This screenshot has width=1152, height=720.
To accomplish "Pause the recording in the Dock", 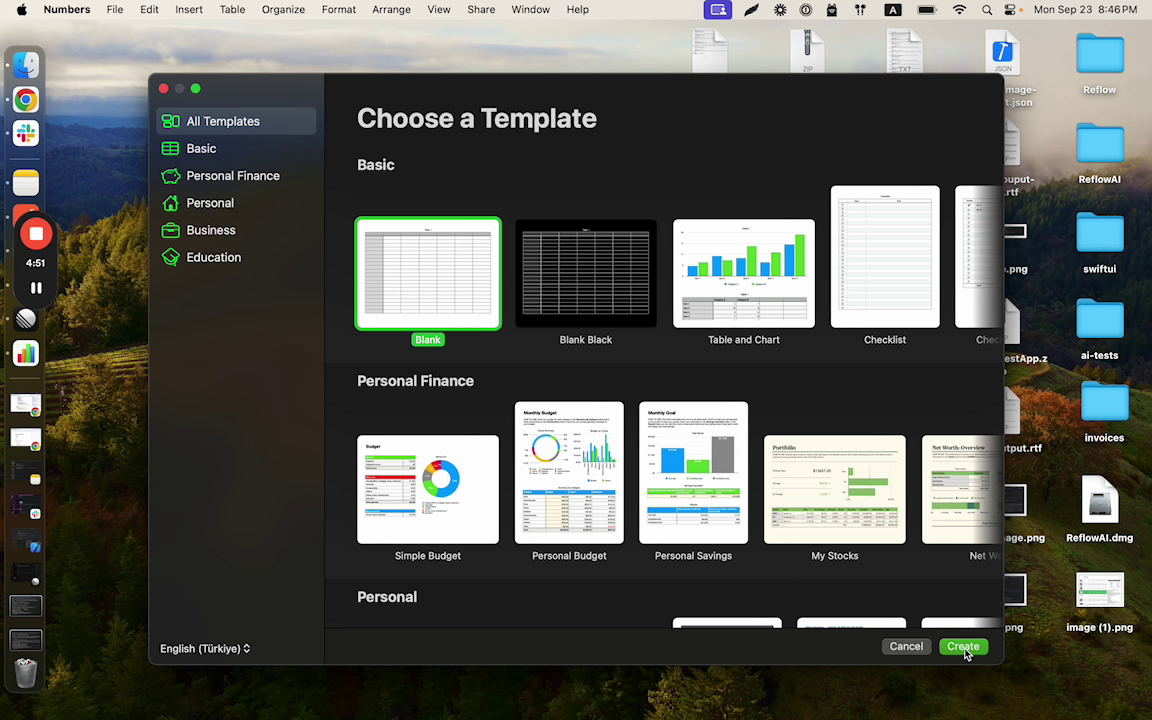I will tap(35, 288).
